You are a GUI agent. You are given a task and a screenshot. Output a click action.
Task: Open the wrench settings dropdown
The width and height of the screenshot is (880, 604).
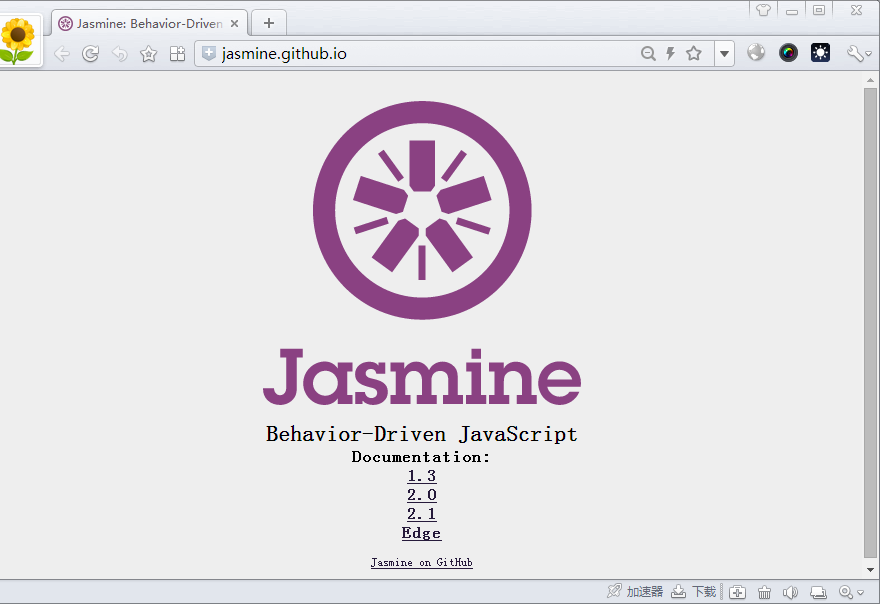point(854,52)
